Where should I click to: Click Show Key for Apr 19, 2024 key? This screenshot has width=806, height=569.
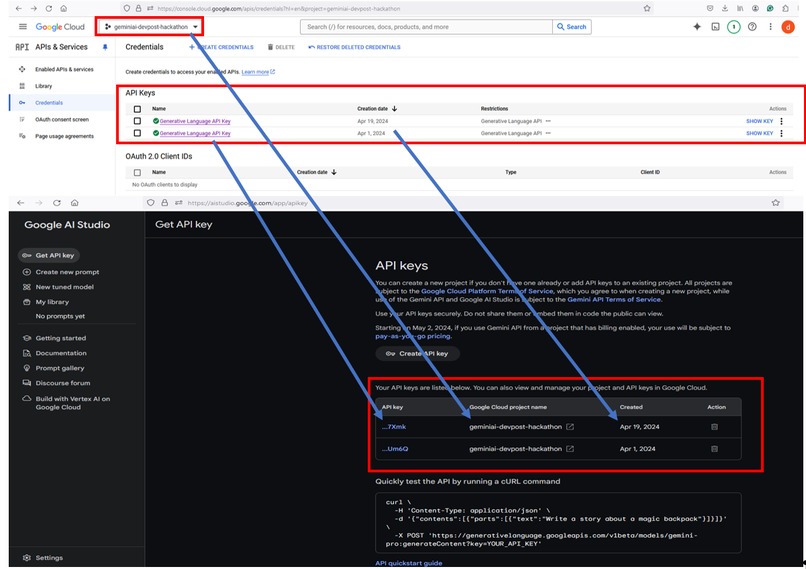click(759, 121)
